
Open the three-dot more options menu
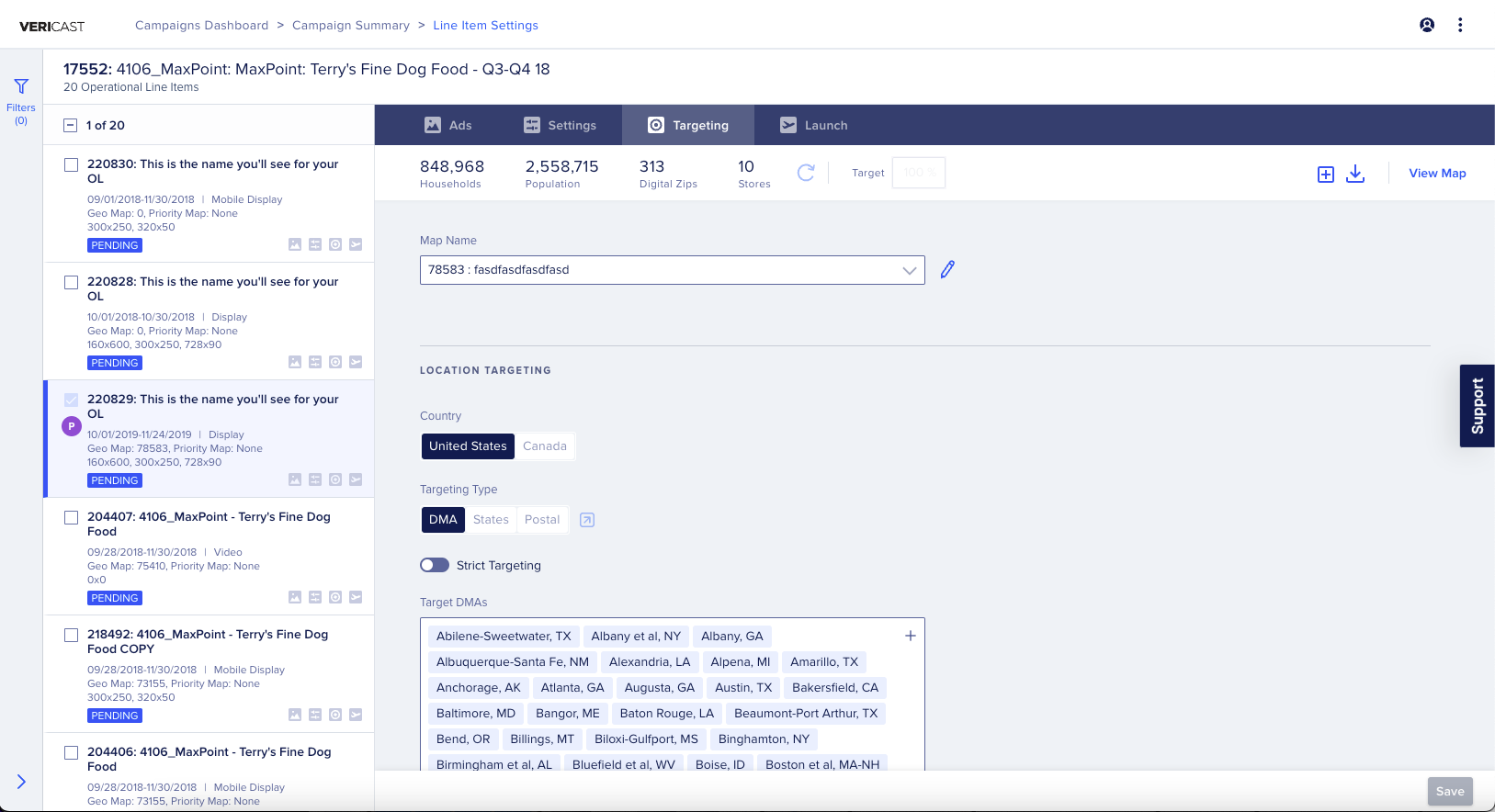1460,25
